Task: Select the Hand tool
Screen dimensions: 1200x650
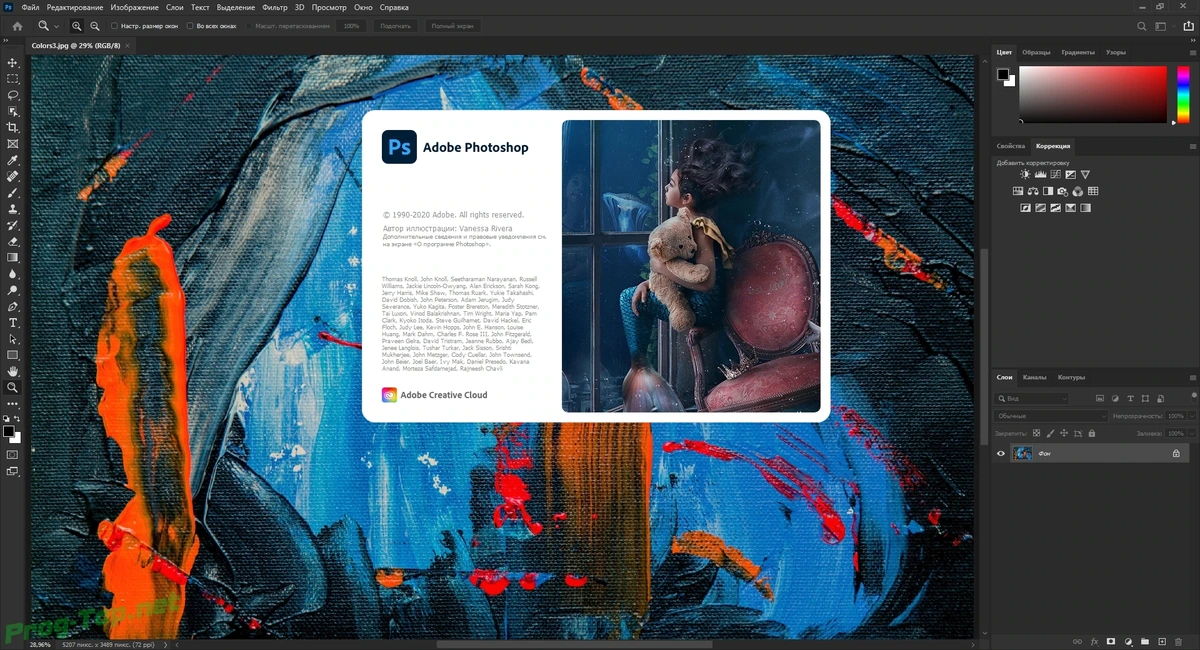Action: (13, 371)
